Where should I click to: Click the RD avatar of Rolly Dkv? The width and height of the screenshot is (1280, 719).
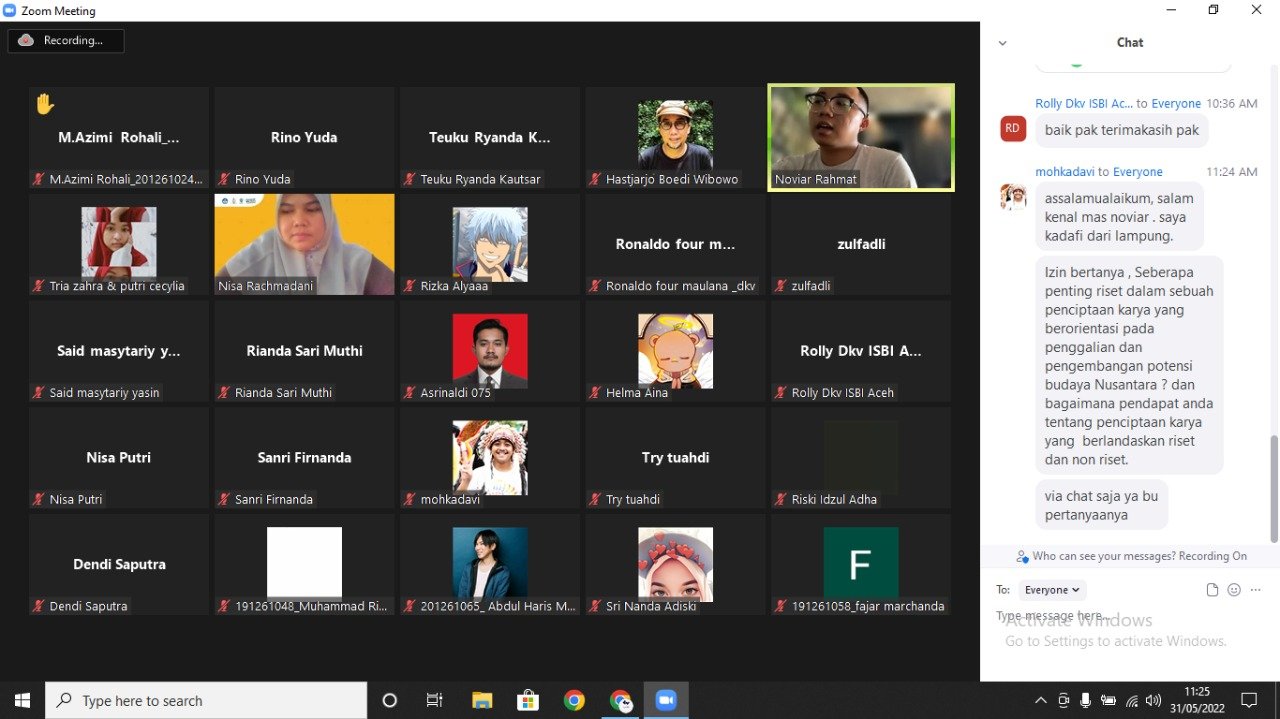[x=1013, y=129]
